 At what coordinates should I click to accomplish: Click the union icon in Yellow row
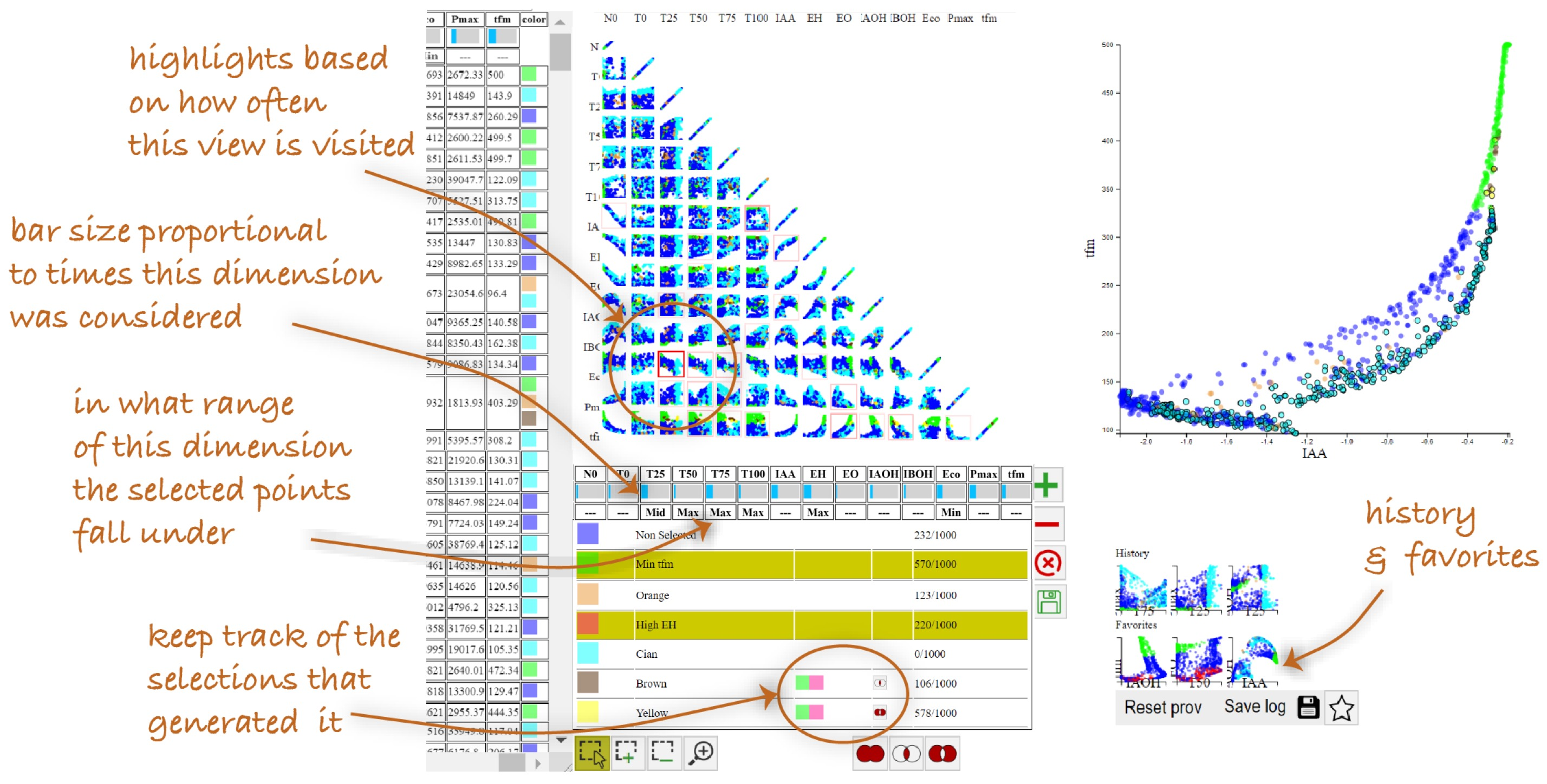coord(880,713)
